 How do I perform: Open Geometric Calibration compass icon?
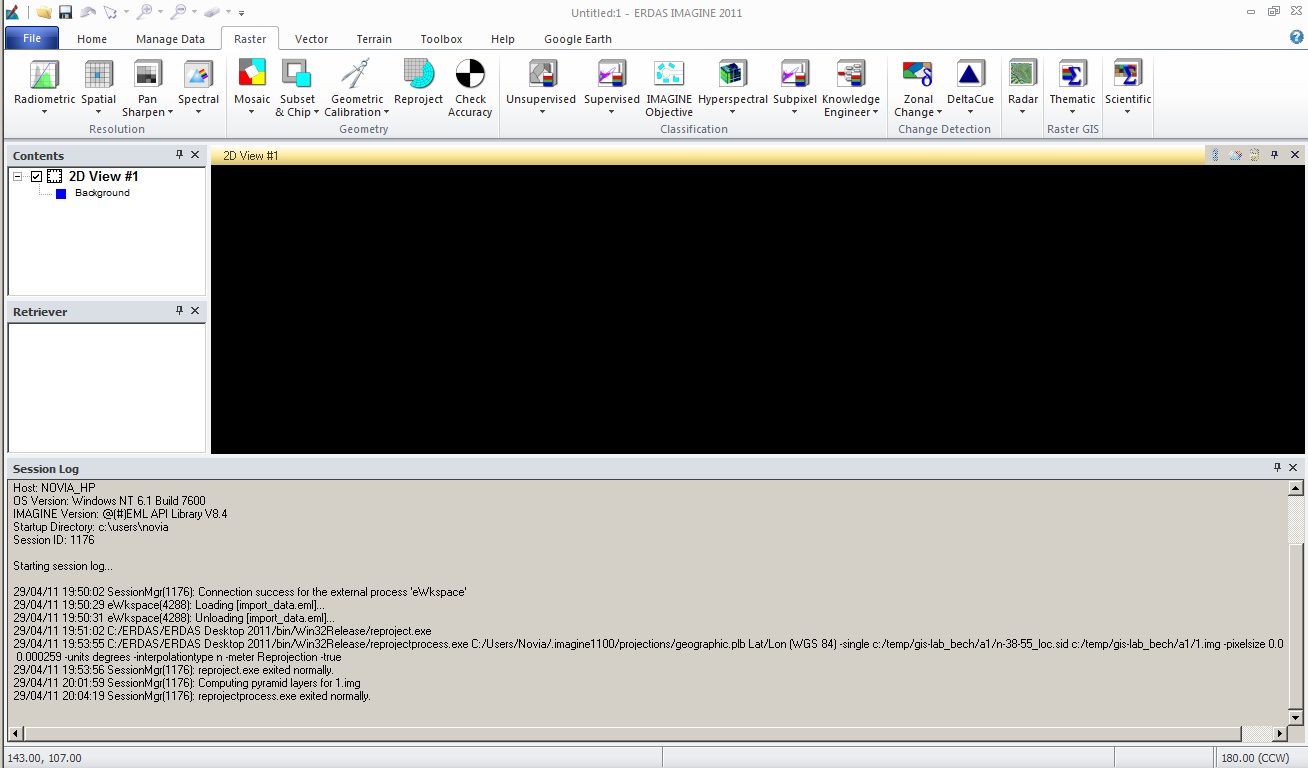357,74
